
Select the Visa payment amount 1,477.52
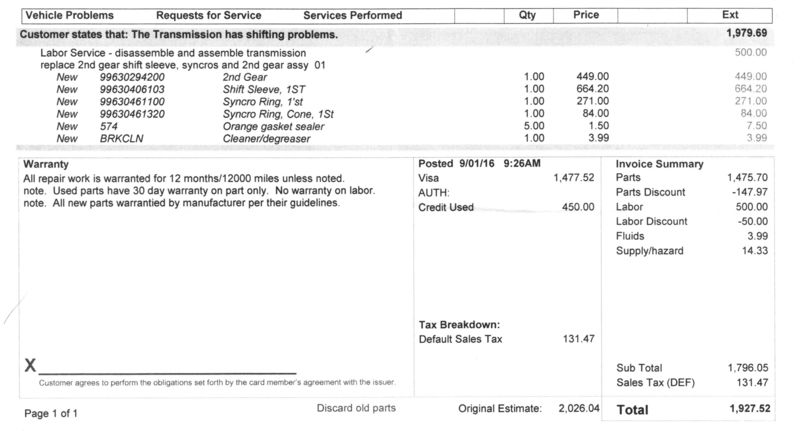point(573,177)
